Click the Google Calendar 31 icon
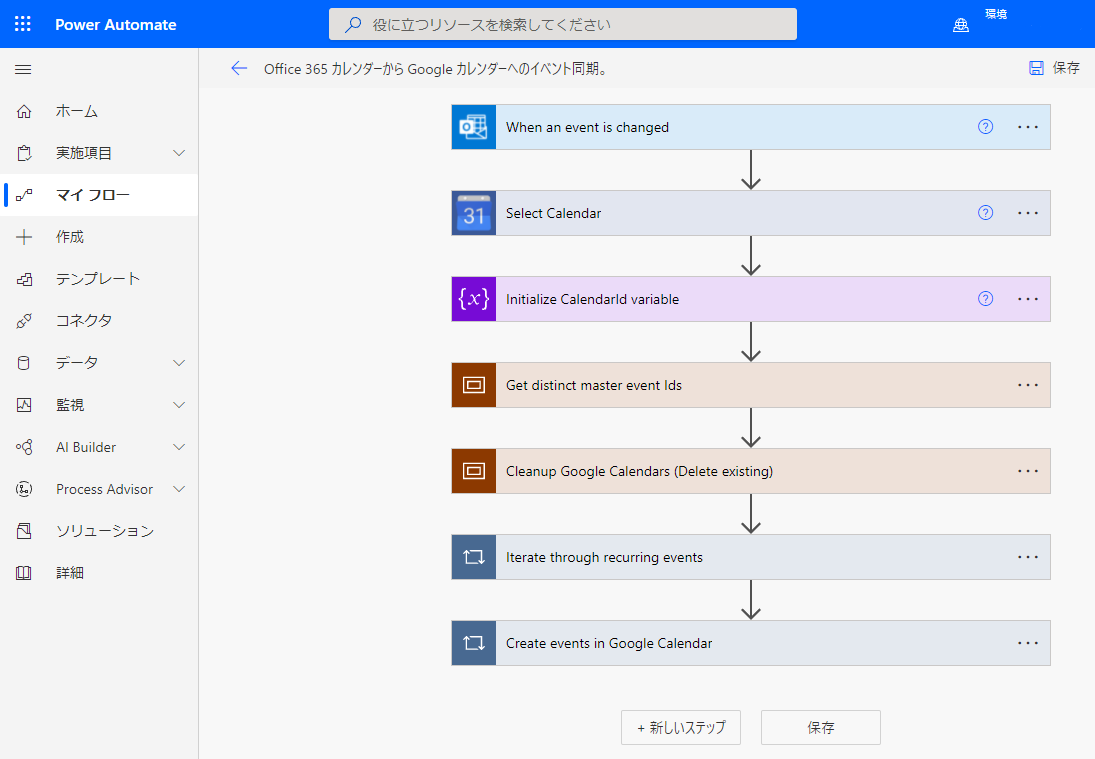Screen dimensions: 1095x759 pos(473,213)
